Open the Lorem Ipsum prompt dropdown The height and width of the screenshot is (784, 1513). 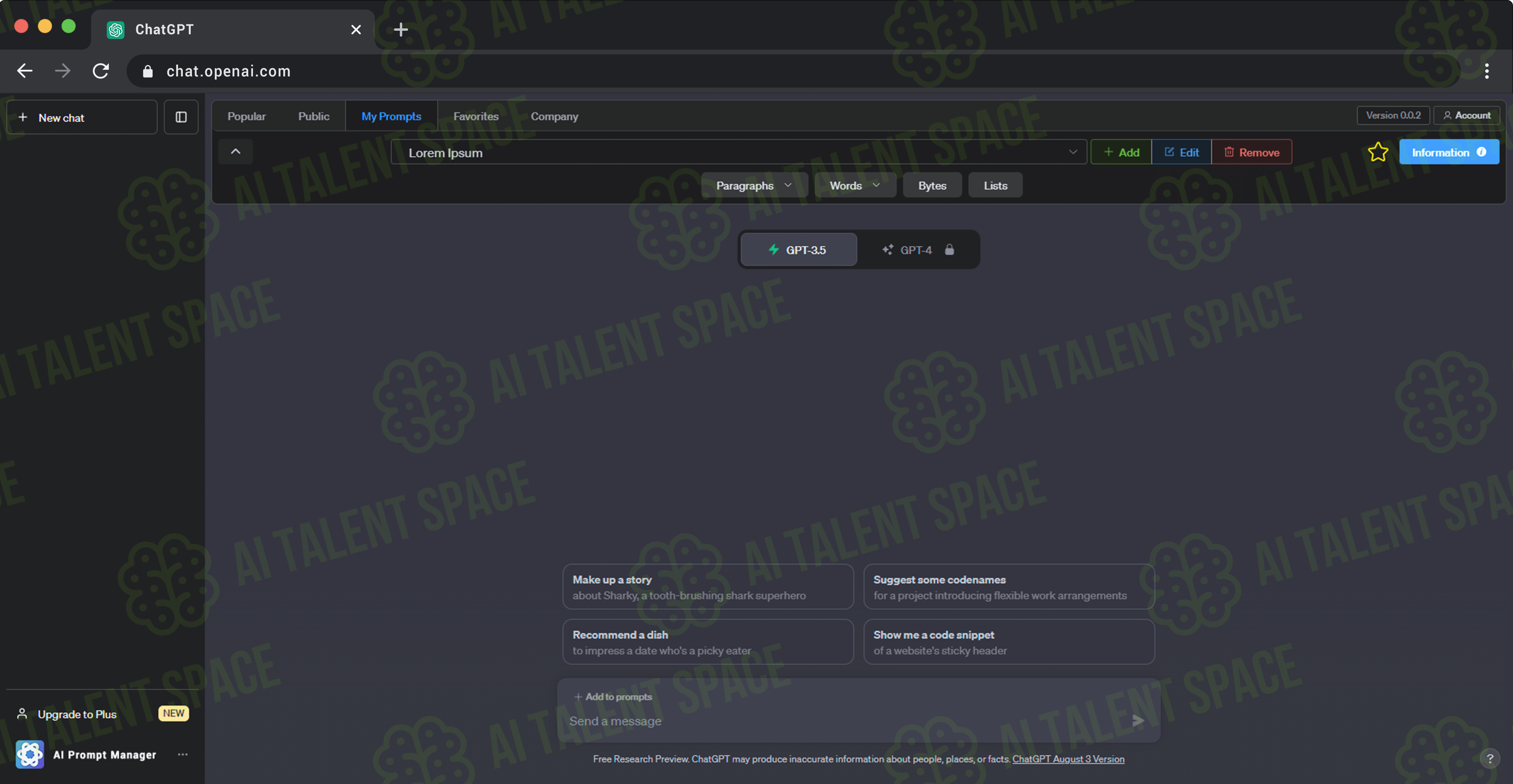[738, 152]
